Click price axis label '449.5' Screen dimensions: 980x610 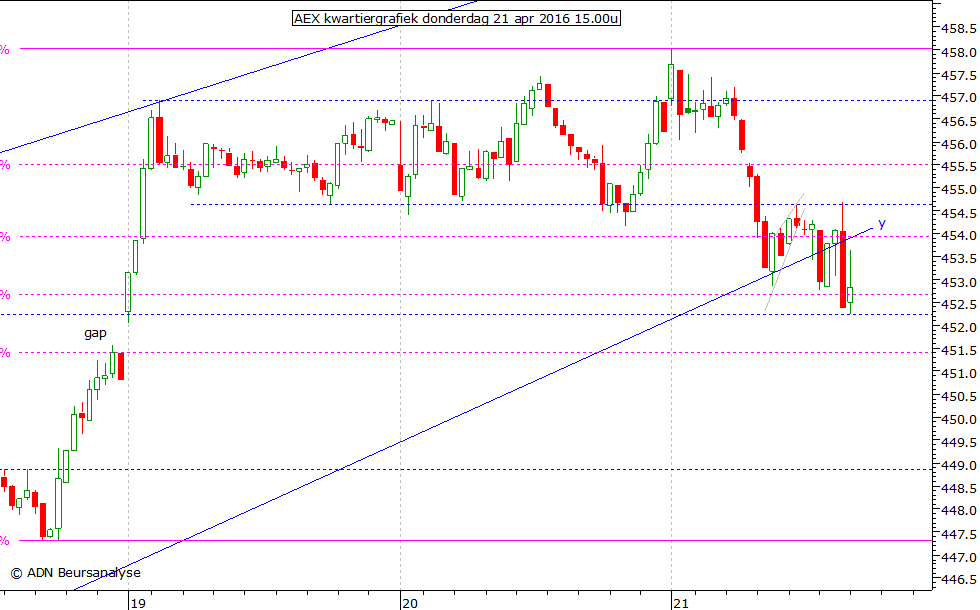click(959, 442)
